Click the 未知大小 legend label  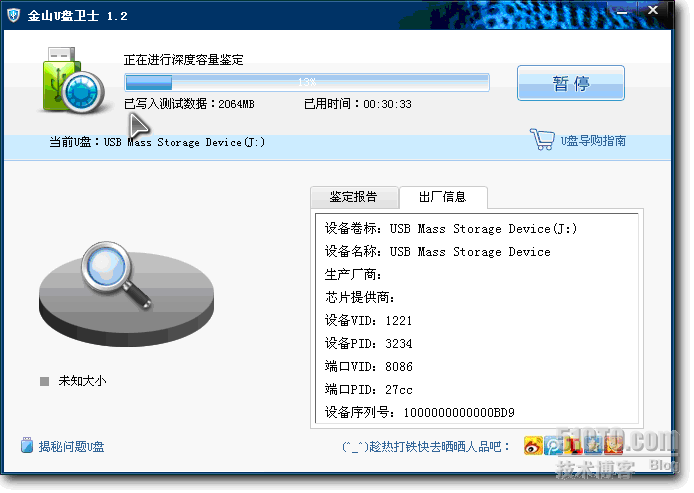click(x=82, y=381)
